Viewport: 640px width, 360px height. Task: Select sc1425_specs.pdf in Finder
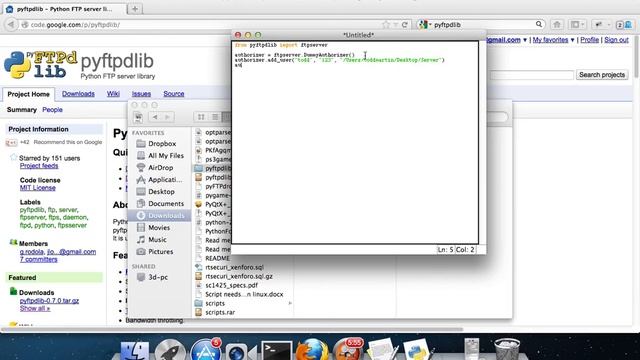click(x=231, y=285)
